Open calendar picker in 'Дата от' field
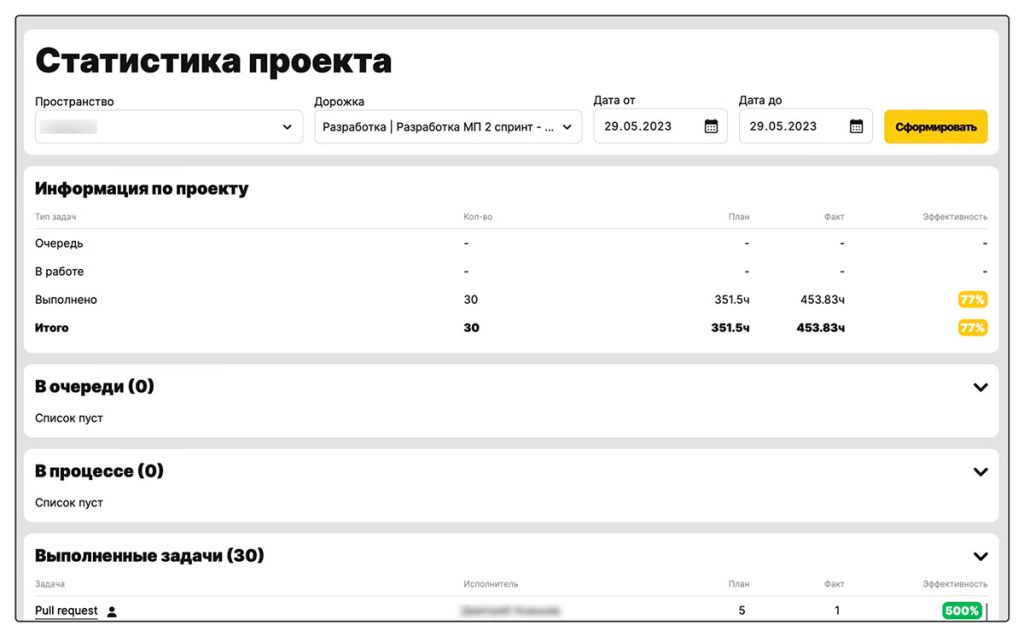The image size is (1024, 637). (x=711, y=127)
